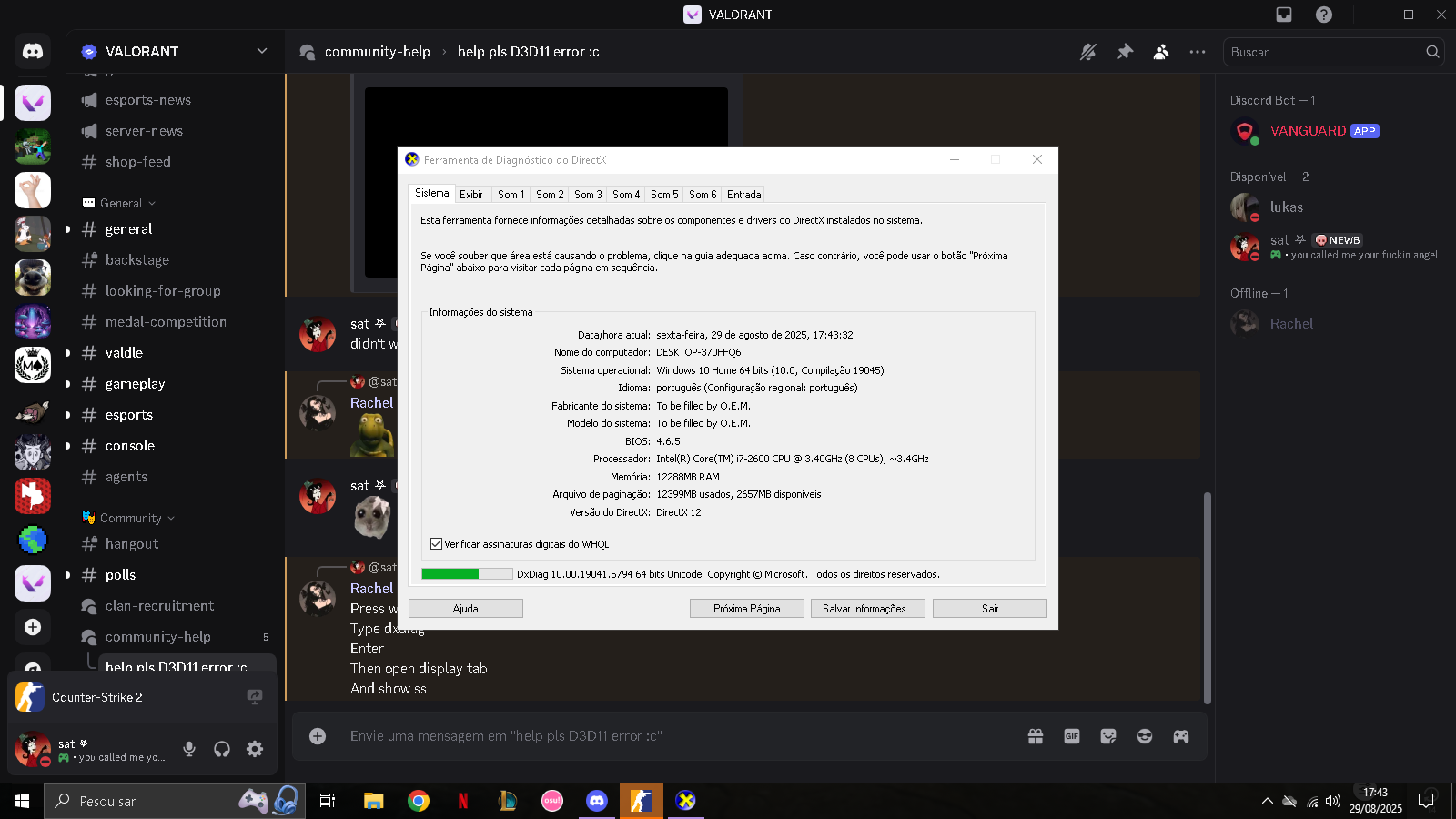This screenshot has width=1456, height=819.
Task: Click the Ajuda button
Action: [466, 609]
